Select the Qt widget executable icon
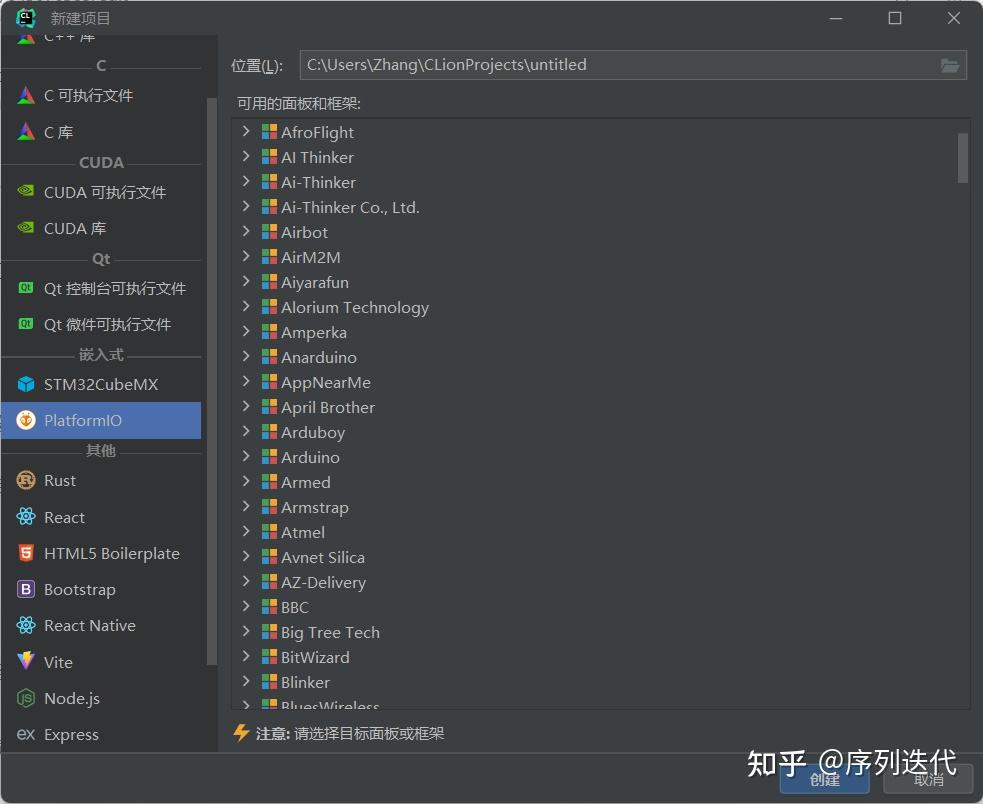This screenshot has height=804, width=983. [26, 324]
